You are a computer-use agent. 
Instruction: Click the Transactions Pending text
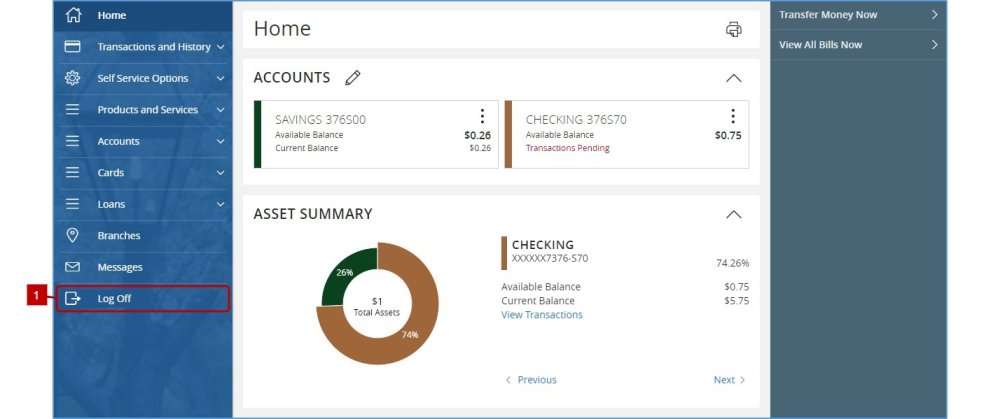[x=568, y=148]
